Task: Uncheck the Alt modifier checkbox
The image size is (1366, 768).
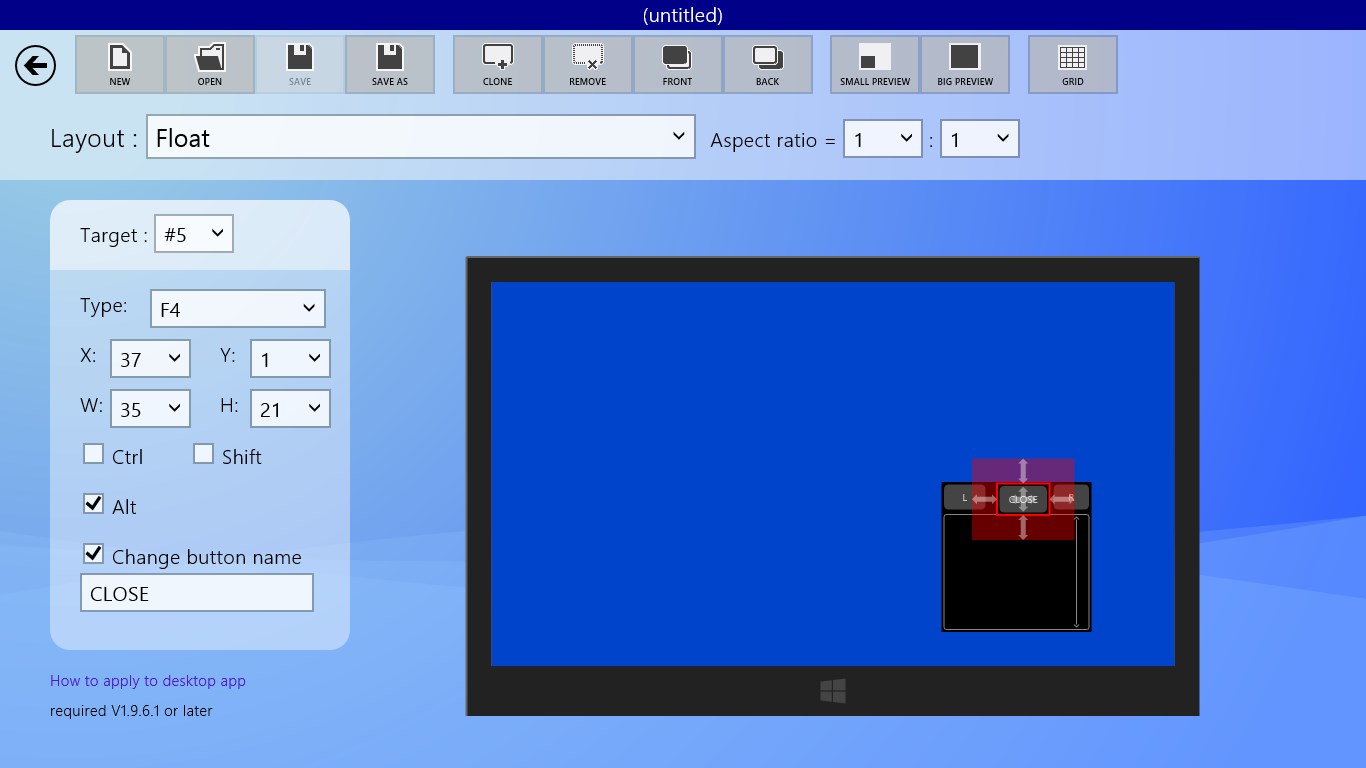Action: tap(94, 504)
